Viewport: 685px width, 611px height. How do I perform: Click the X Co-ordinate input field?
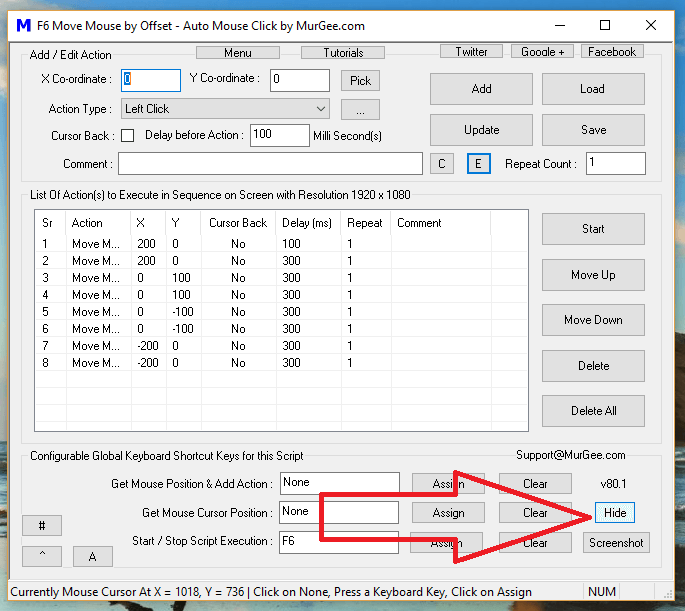tap(151, 80)
